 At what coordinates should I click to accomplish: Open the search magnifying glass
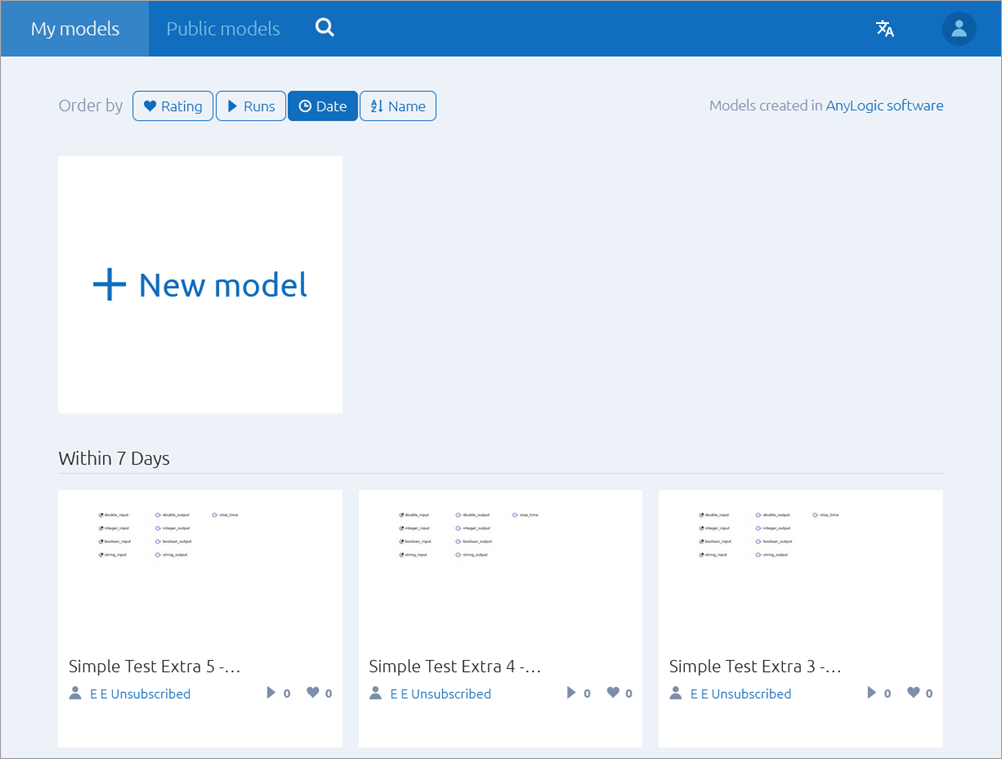coord(324,28)
